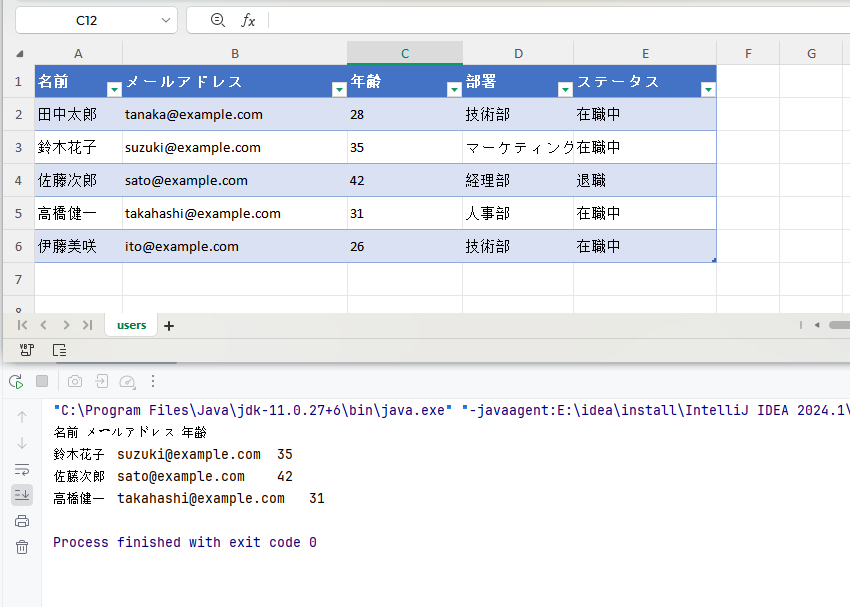
Task: Select column A header
Action: click(x=79, y=54)
